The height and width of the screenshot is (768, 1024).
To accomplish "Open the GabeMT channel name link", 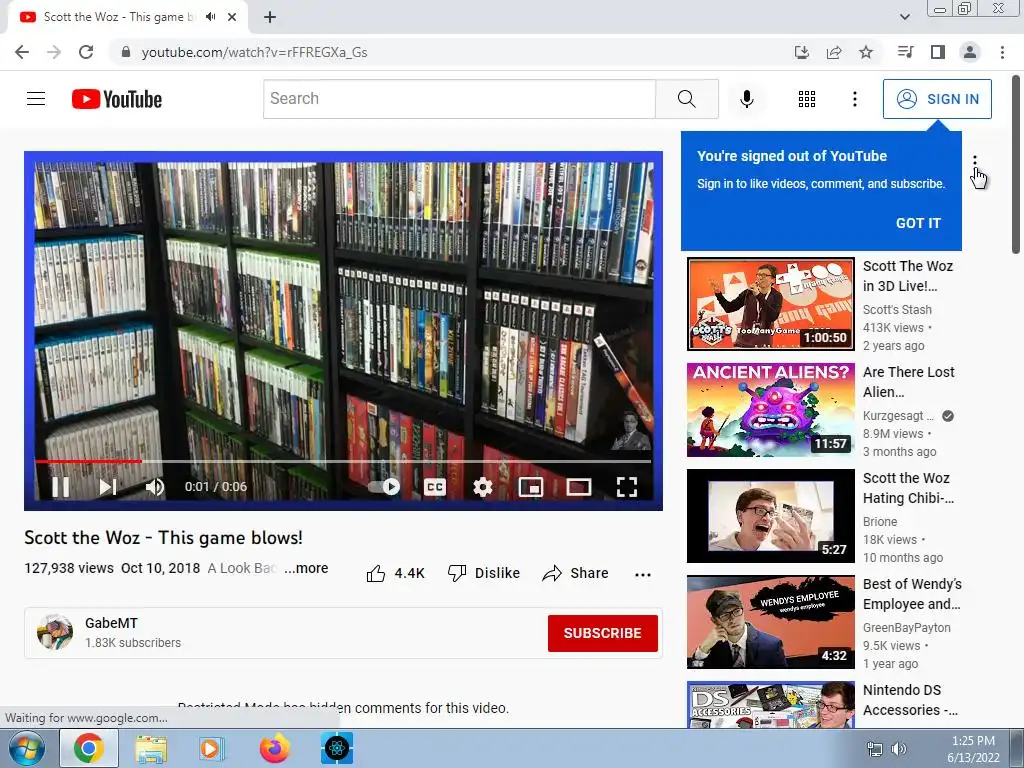I will point(111,623).
